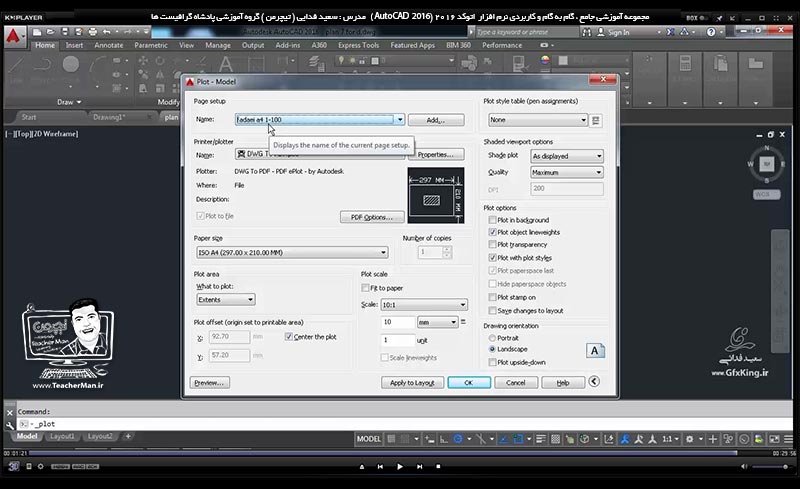Viewport: 800px width, 489px height.
Task: Add new layout with plus tab icon
Action: click(x=128, y=436)
